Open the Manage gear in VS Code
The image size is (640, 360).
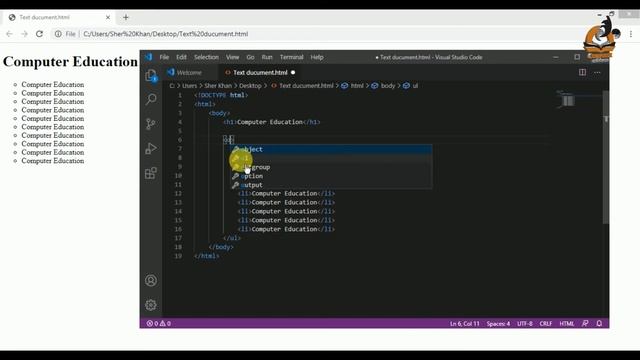pyautogui.click(x=151, y=305)
